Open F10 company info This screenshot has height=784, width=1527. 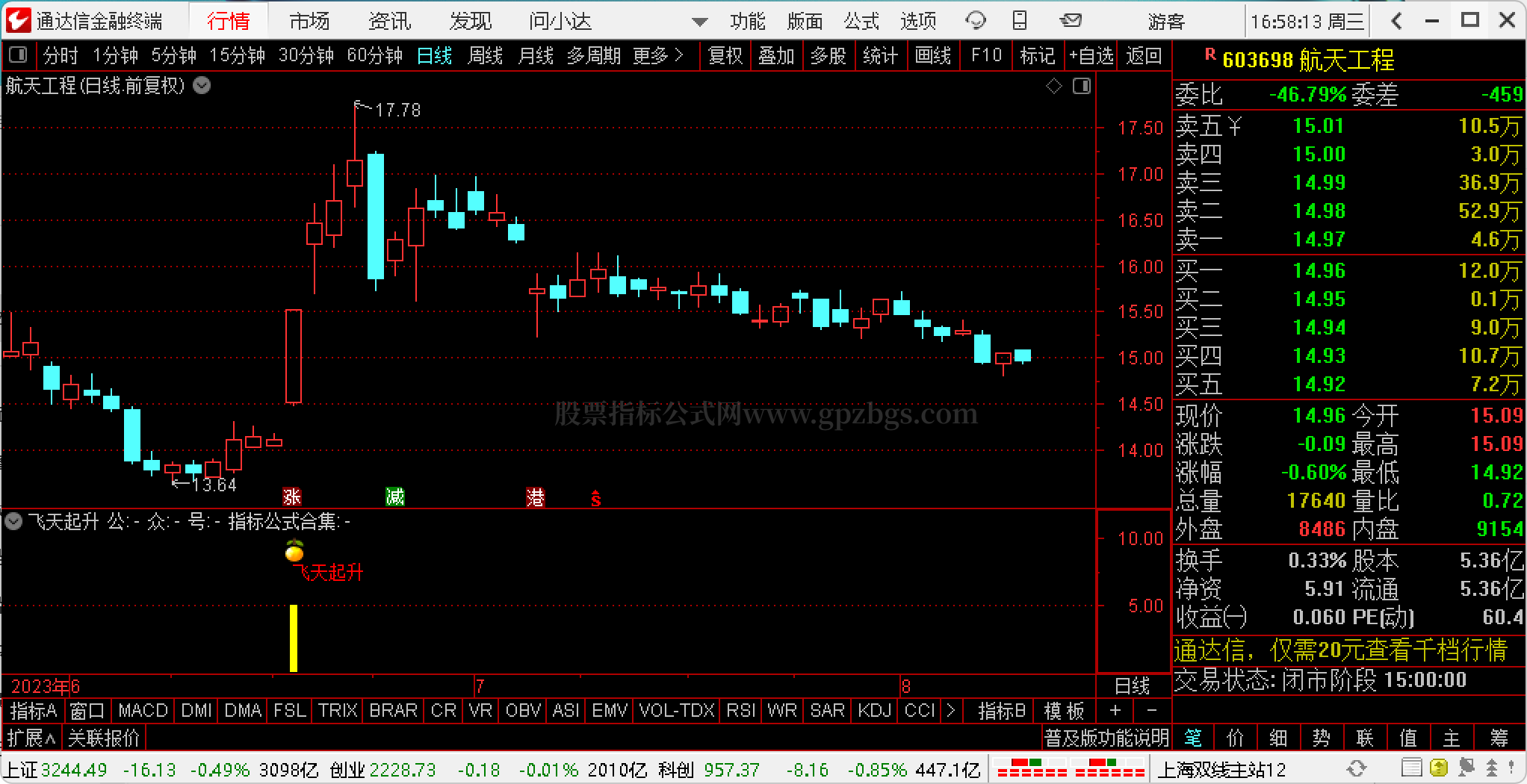click(x=986, y=55)
